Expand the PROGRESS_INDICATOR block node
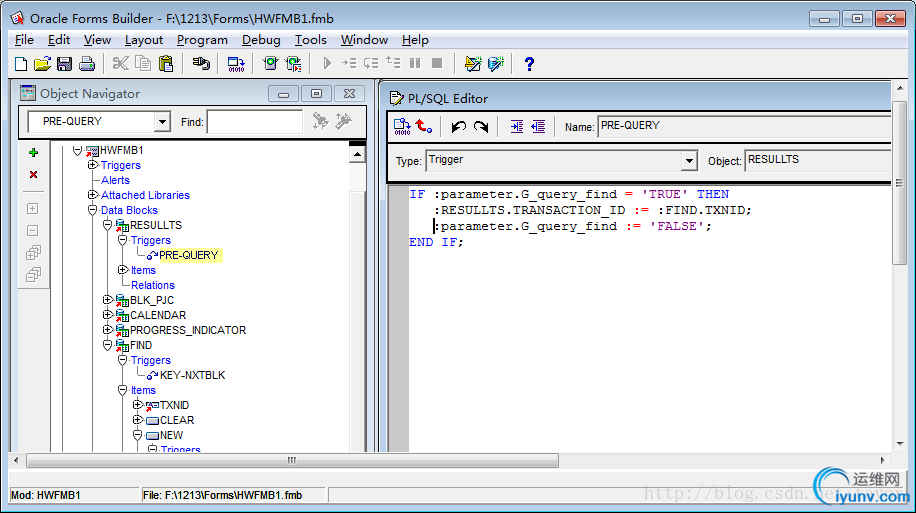The height and width of the screenshot is (513, 916). coord(107,330)
